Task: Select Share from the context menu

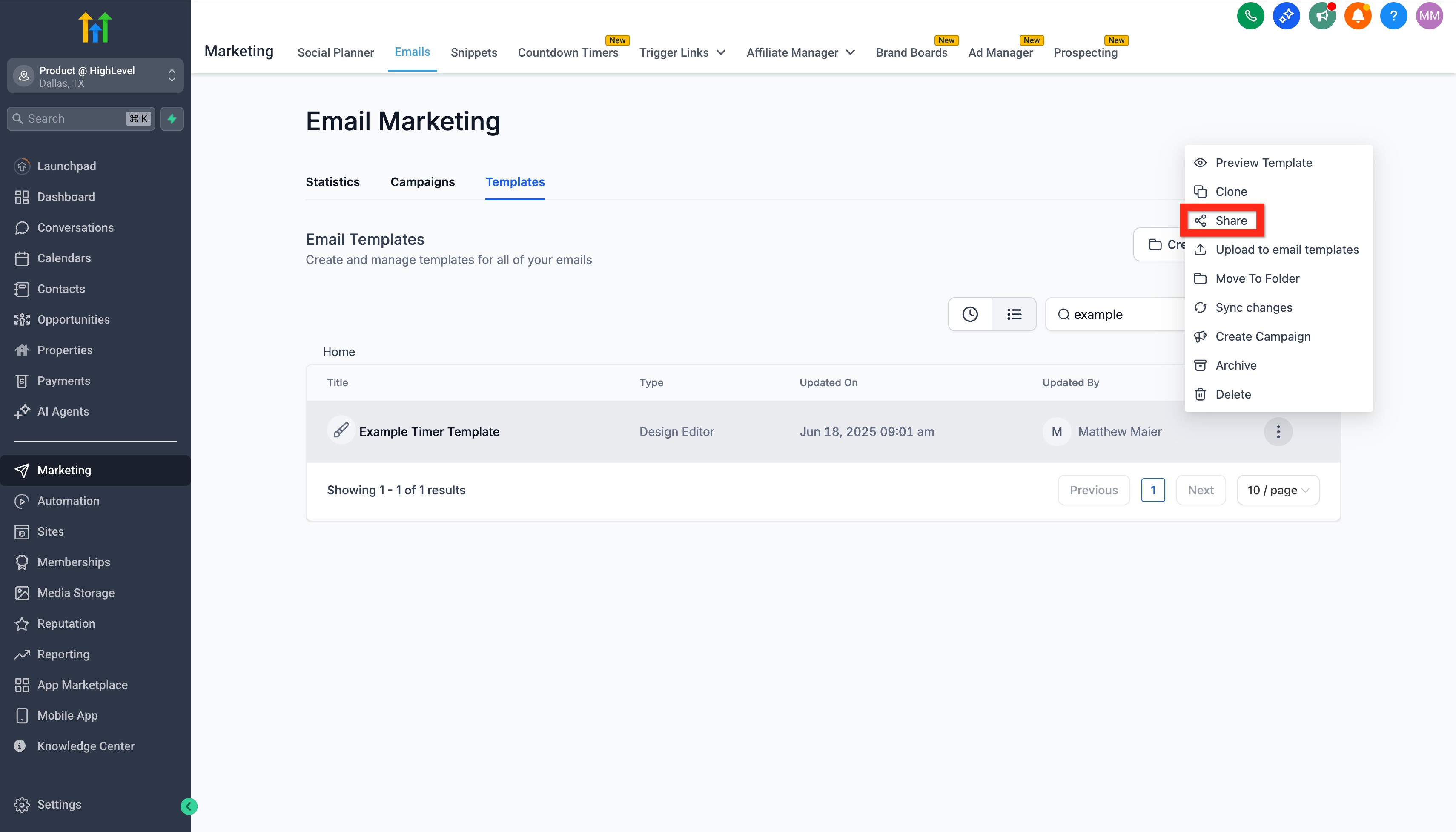Action: point(1230,221)
